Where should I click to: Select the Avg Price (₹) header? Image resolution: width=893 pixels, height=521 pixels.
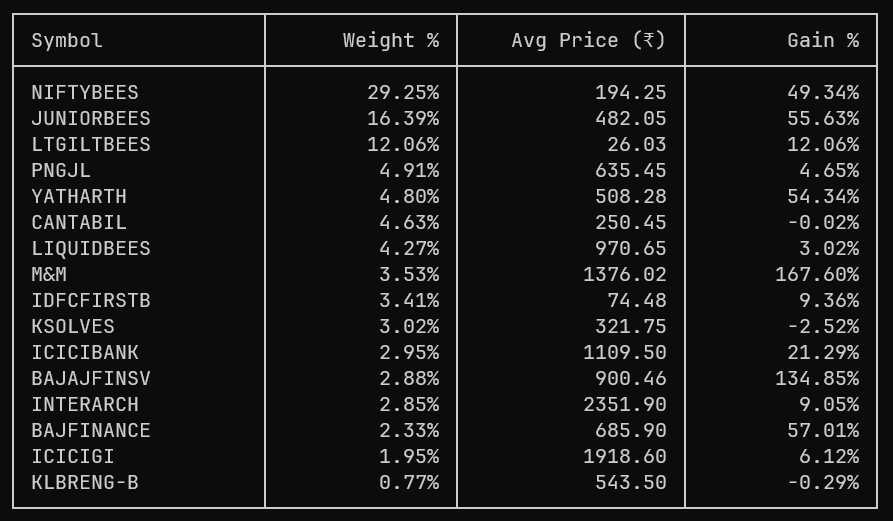click(x=588, y=41)
